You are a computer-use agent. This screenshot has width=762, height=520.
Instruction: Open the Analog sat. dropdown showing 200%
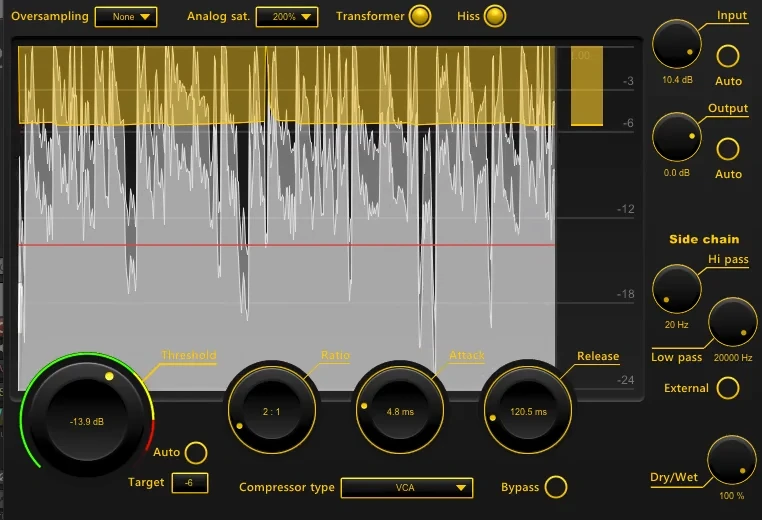tap(287, 17)
